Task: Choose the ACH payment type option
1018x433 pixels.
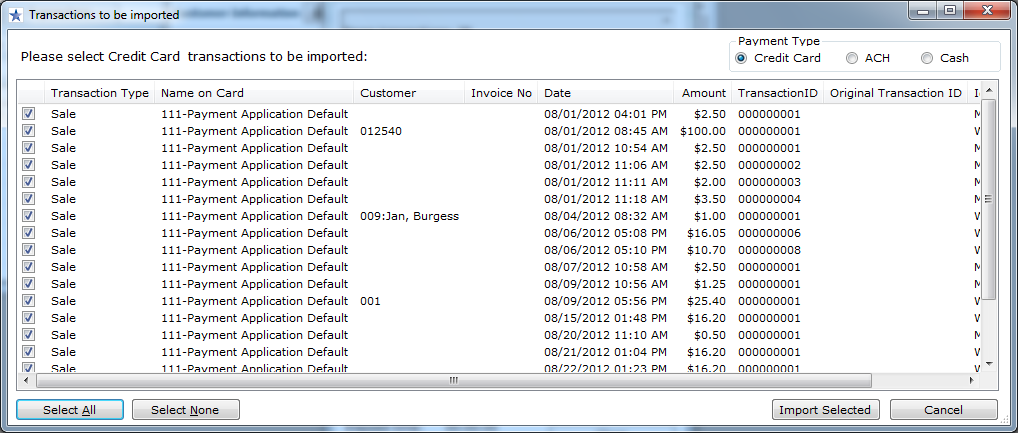Action: (x=851, y=58)
